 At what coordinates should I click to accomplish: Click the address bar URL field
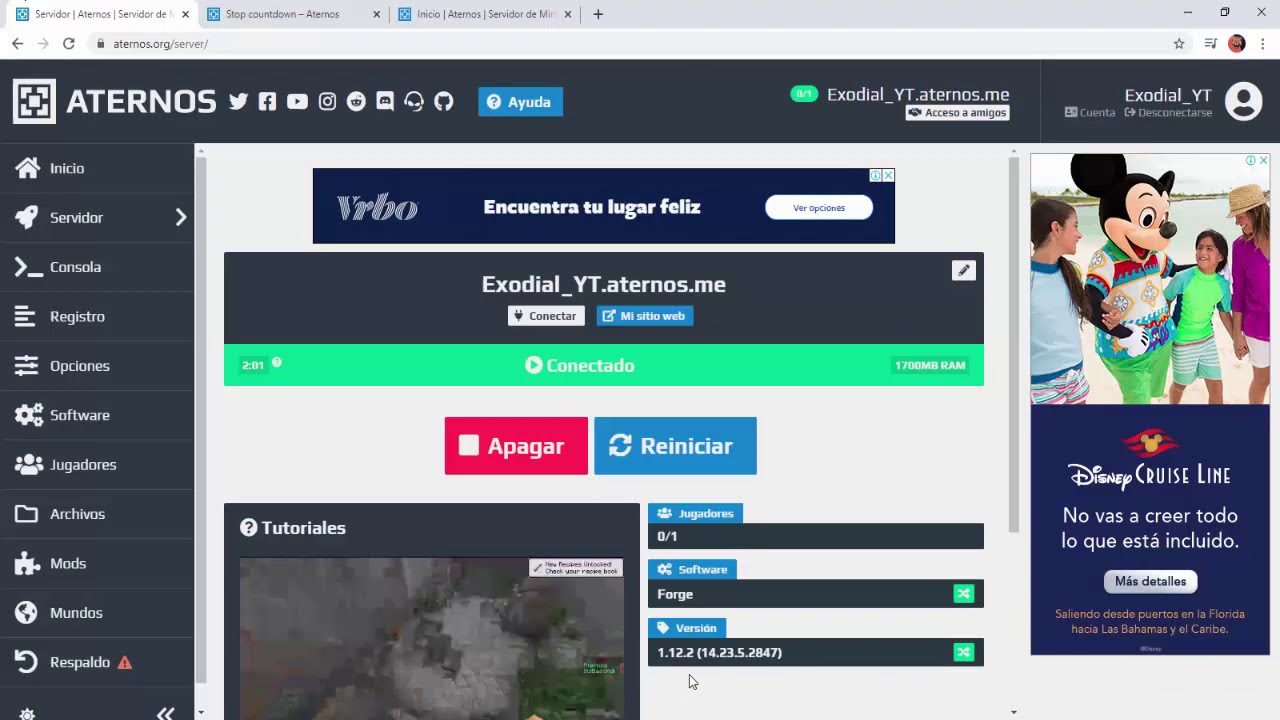pos(630,44)
